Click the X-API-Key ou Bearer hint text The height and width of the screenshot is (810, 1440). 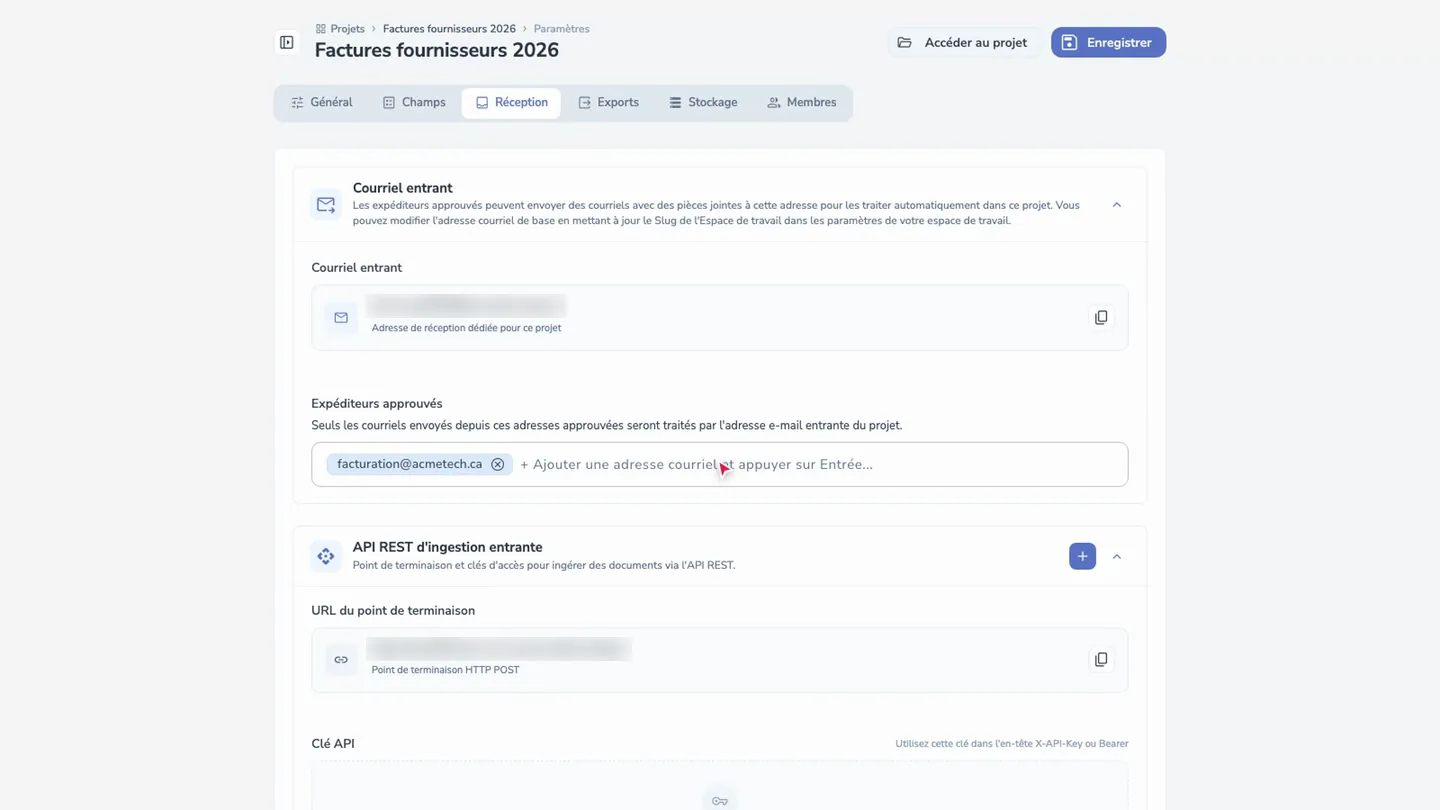[1012, 744]
